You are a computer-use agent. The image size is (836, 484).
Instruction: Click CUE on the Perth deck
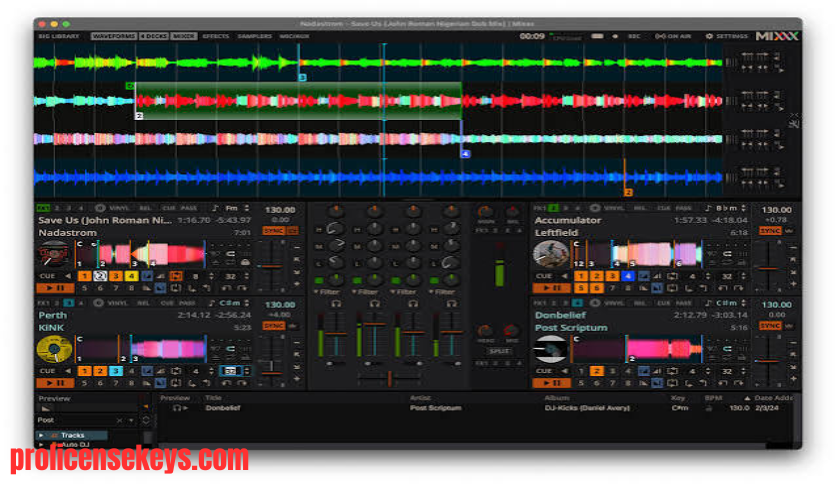(x=47, y=371)
